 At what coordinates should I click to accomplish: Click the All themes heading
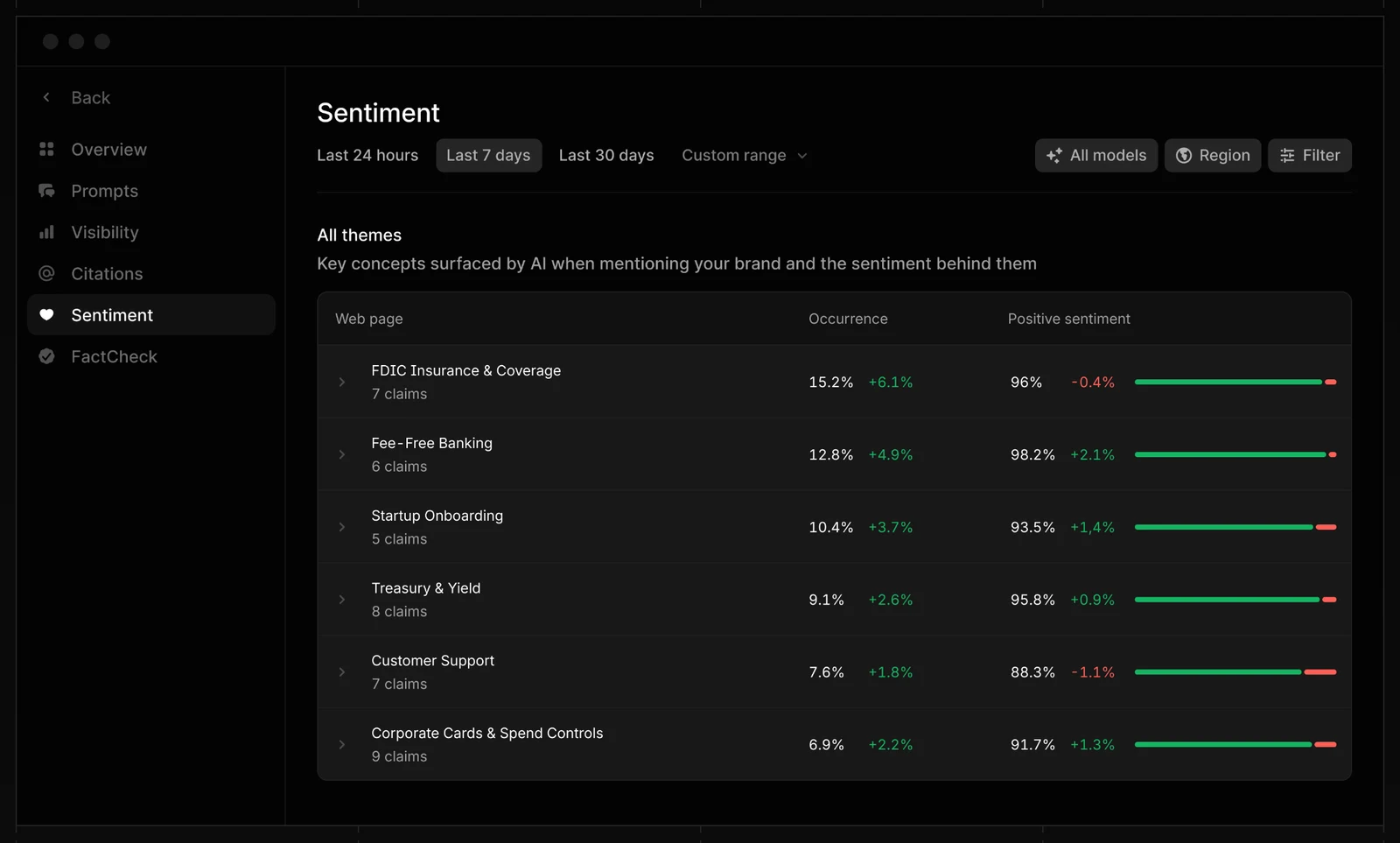coord(360,235)
